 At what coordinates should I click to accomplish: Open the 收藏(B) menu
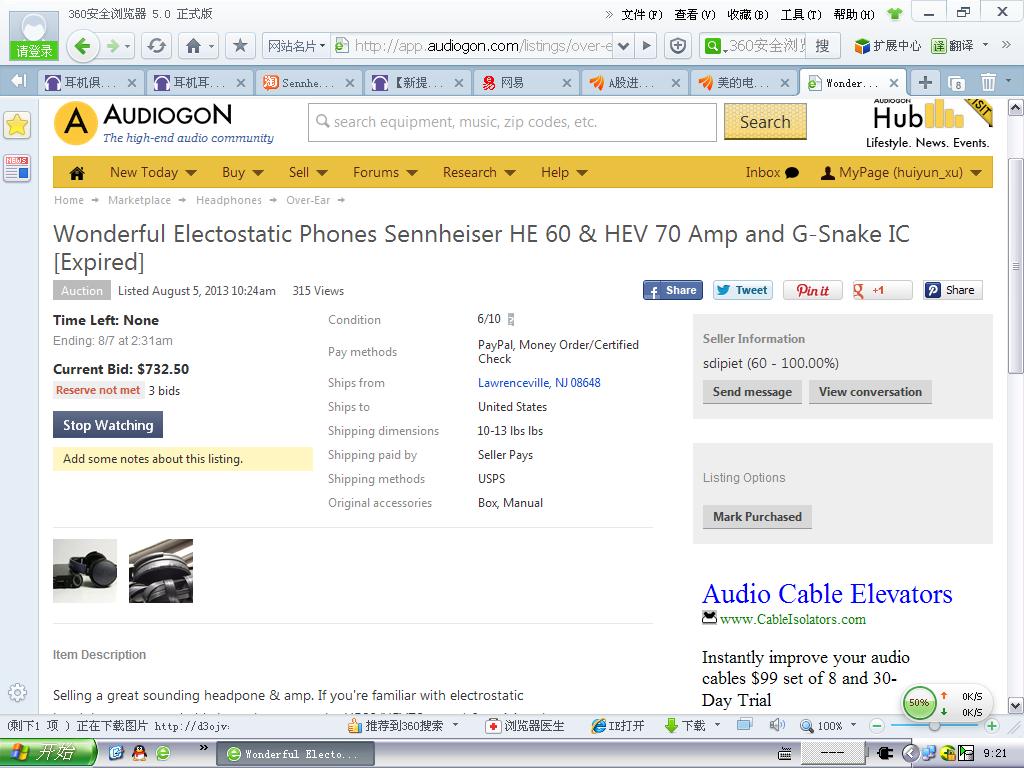point(748,14)
